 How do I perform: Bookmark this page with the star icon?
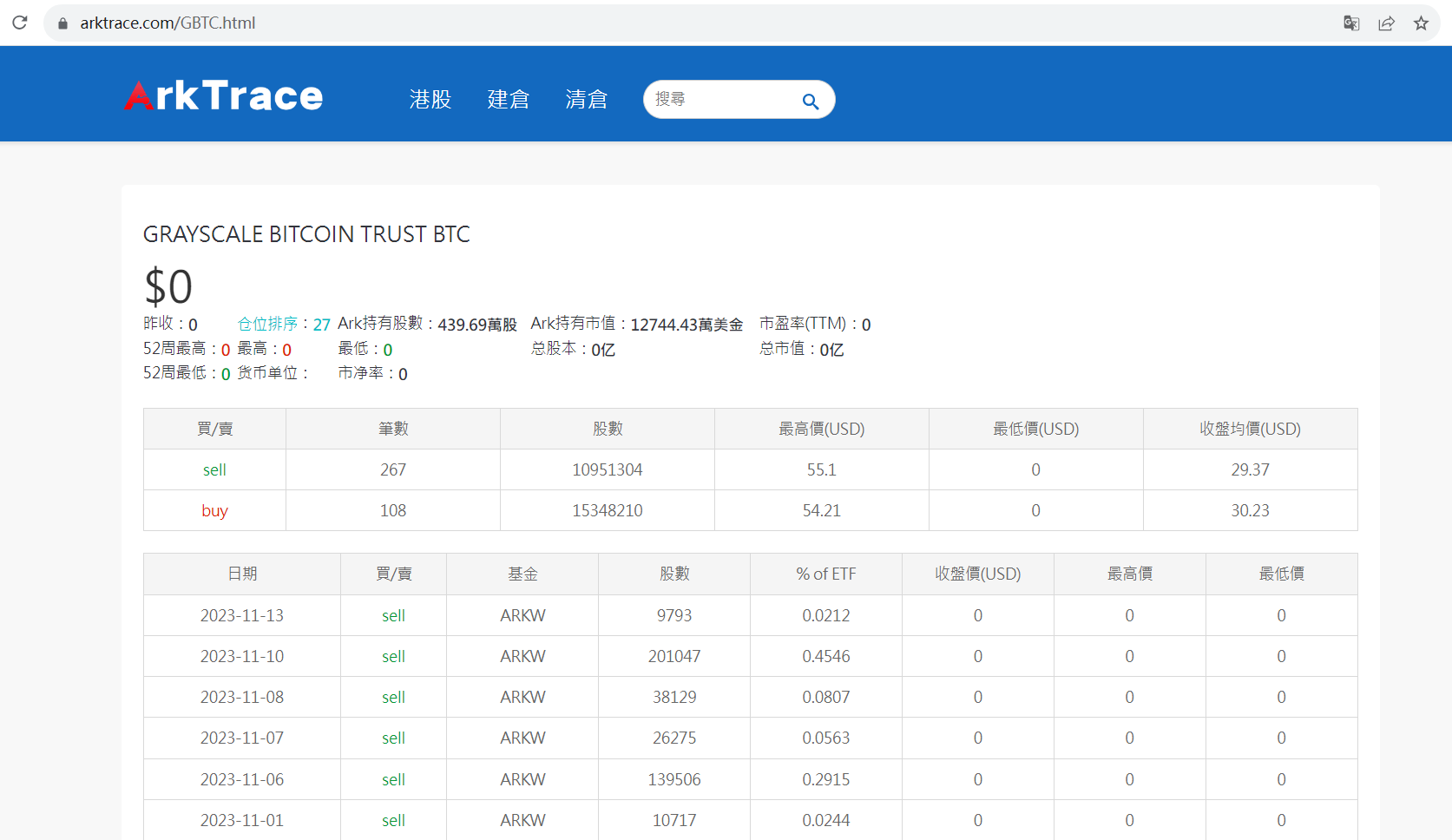(1421, 23)
